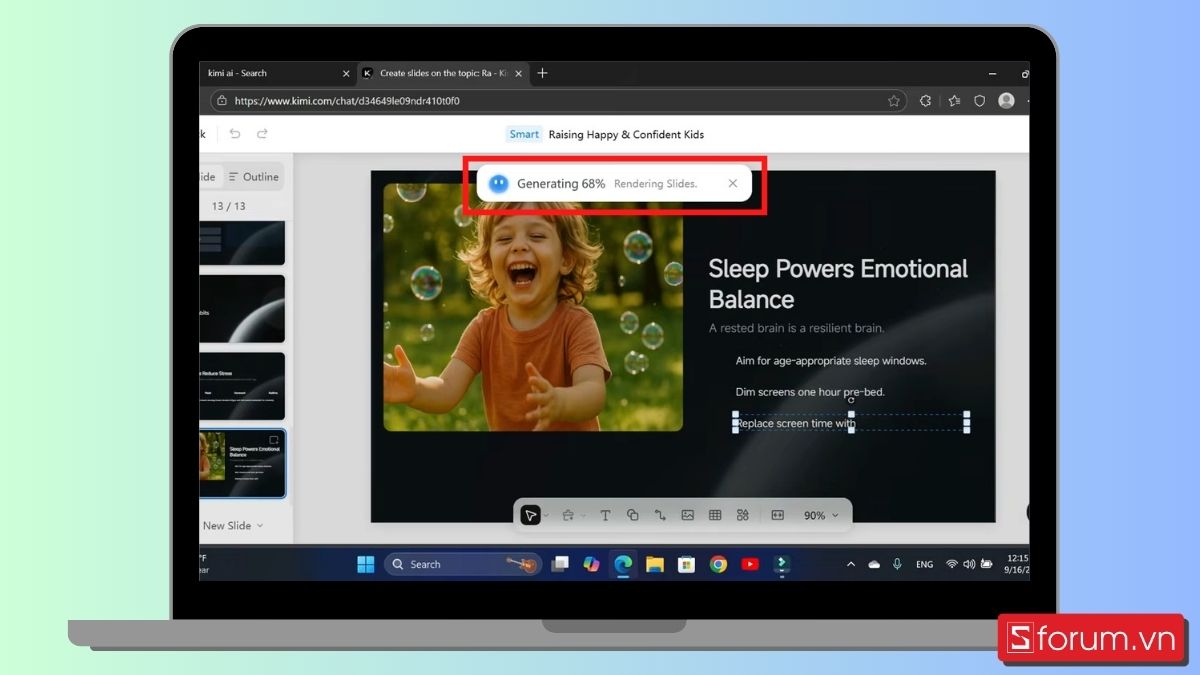The height and width of the screenshot is (675, 1200).
Task: Close the kimi ai - Search tab
Action: (346, 73)
